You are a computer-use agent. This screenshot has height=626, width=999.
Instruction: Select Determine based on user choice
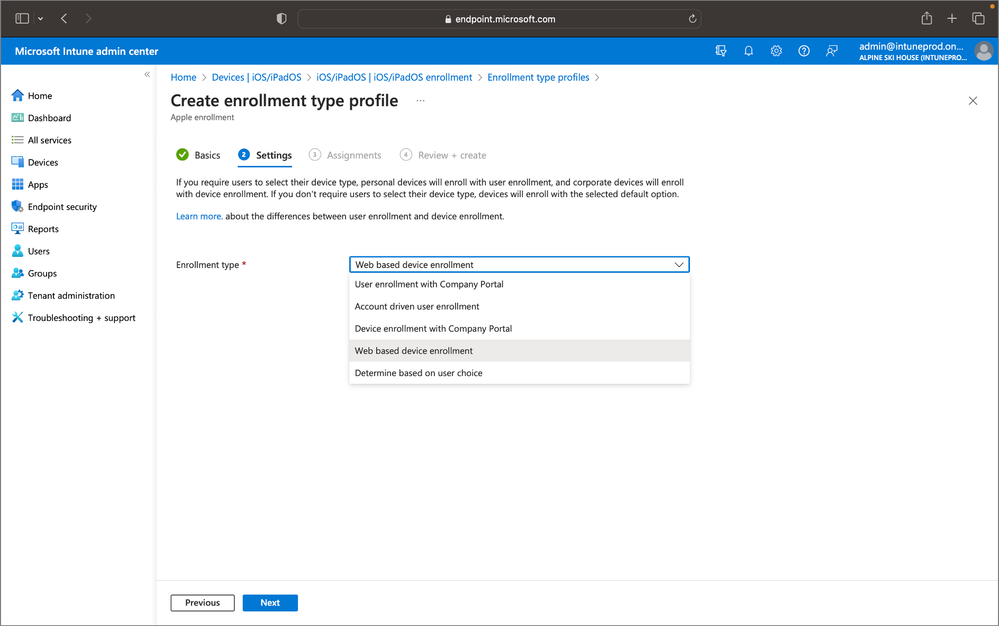tap(519, 373)
